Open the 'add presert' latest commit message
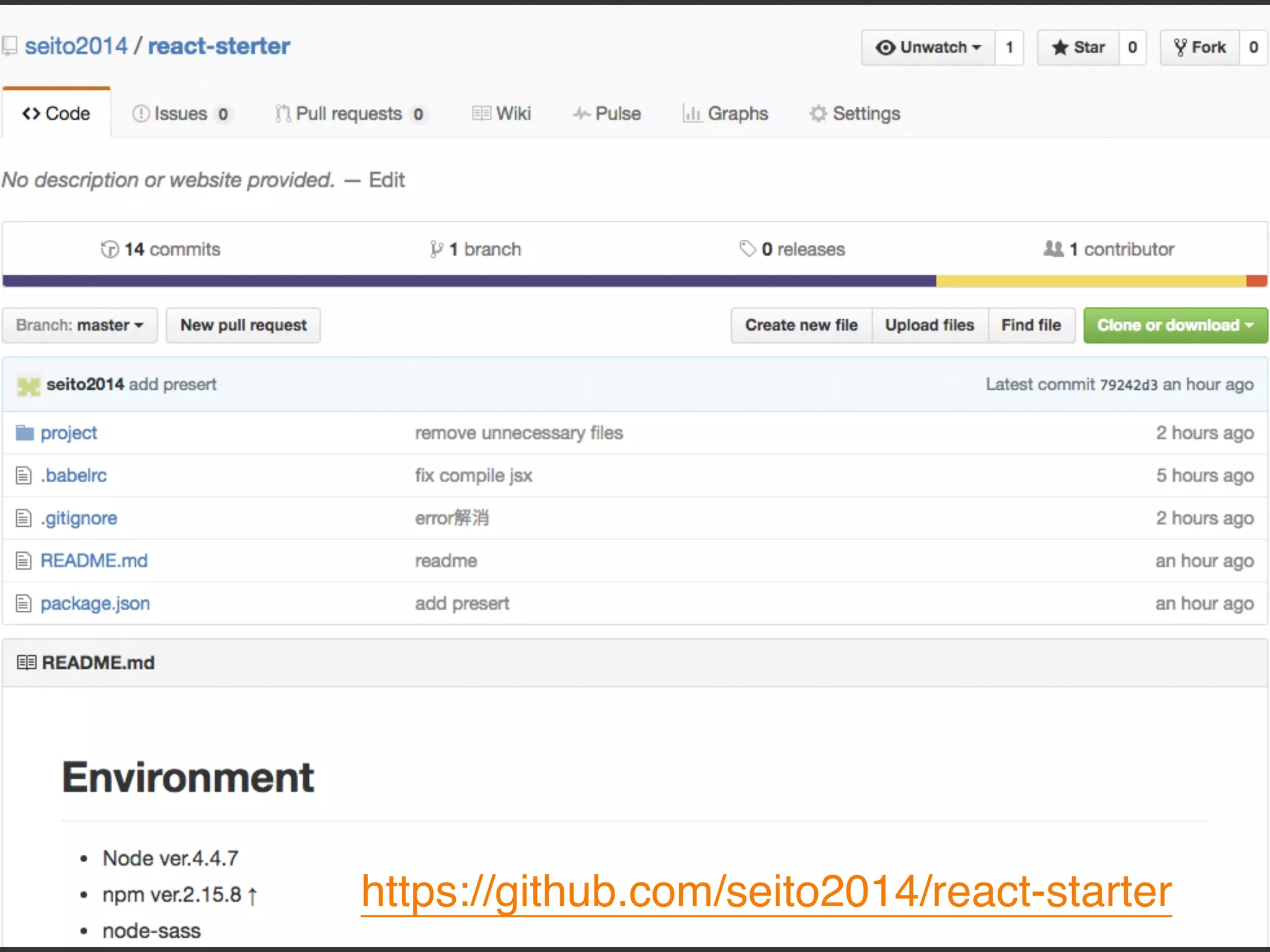 coord(172,384)
